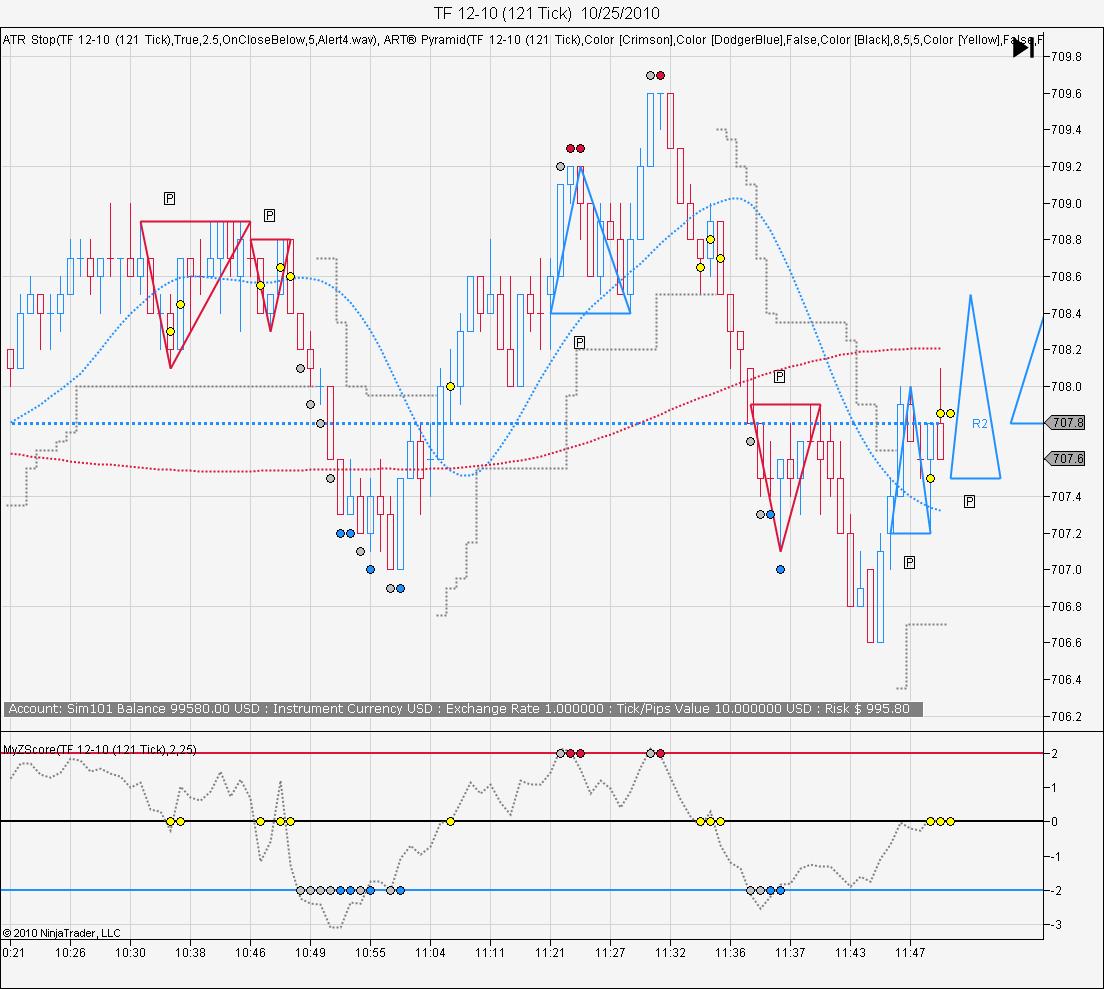Click the 11:11 time axis label
Image resolution: width=1104 pixels, height=989 pixels.
tap(489, 952)
